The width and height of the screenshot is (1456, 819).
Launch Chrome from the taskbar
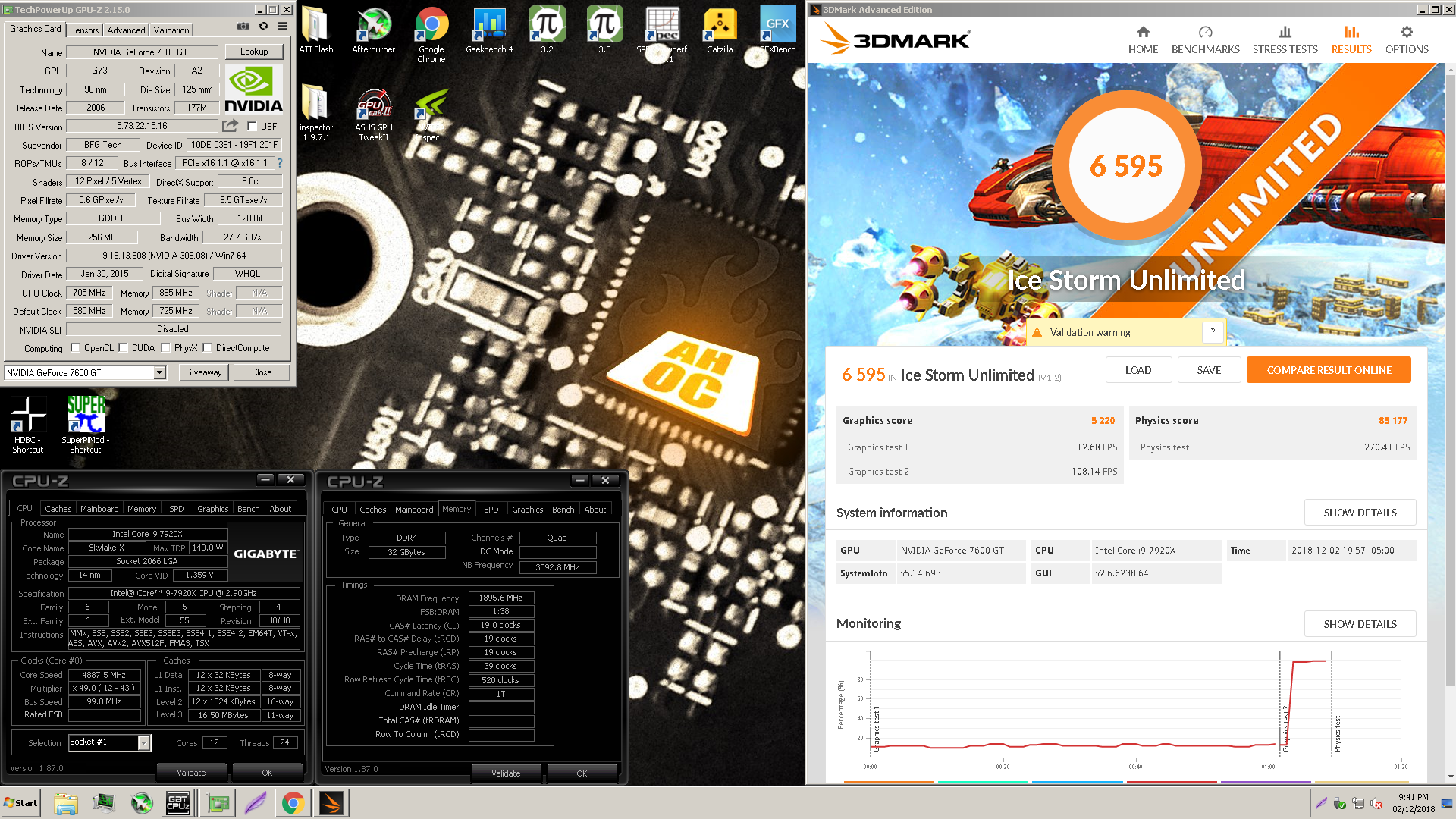pyautogui.click(x=293, y=803)
